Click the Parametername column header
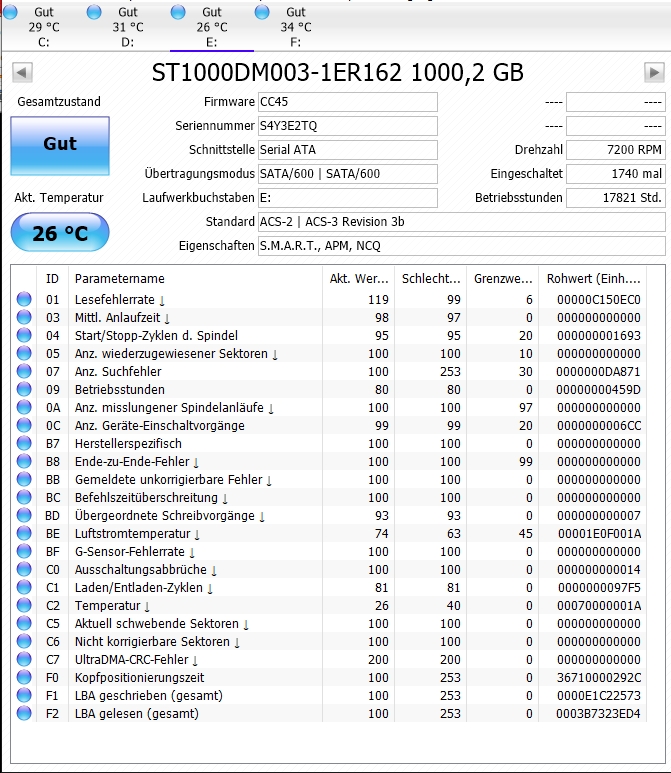Screen dimensions: 671x773 [195, 279]
